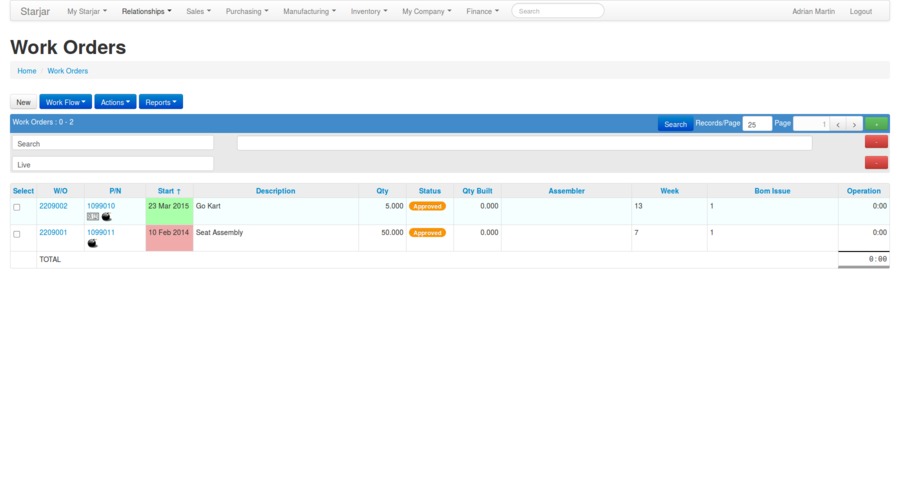The image size is (900, 500).
Task: Click the black round icon under part 1099010
Action: coord(107,216)
